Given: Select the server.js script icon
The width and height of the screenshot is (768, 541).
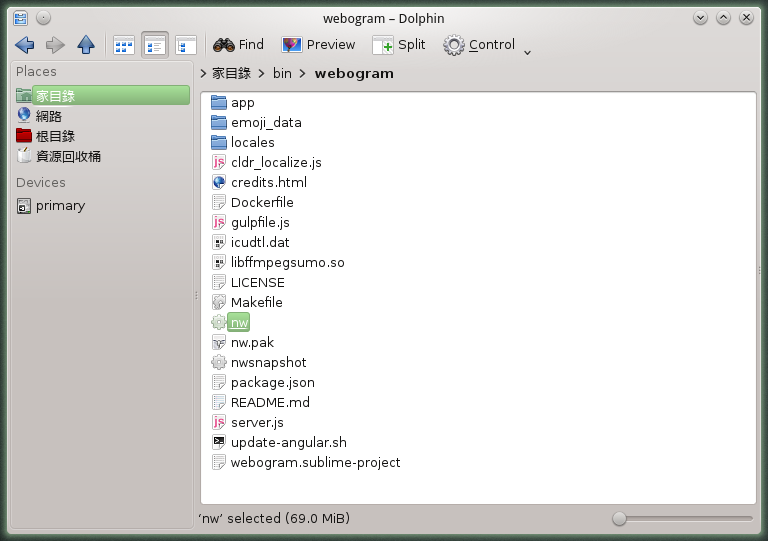Looking at the screenshot, I should tap(218, 422).
